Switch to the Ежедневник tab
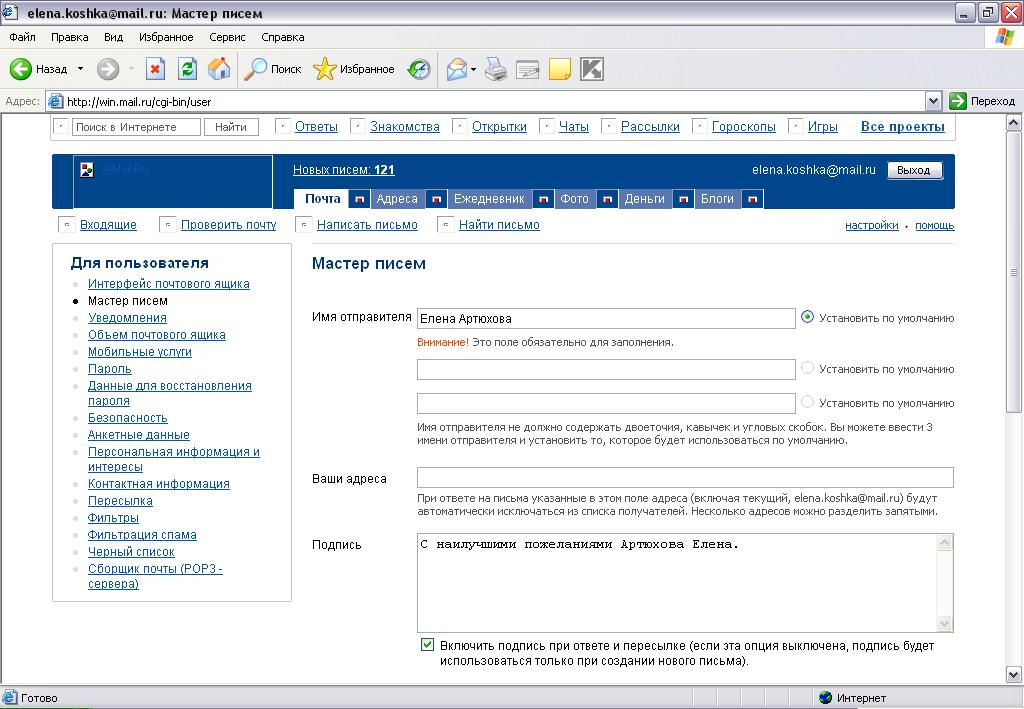This screenshot has width=1024, height=709. 489,199
